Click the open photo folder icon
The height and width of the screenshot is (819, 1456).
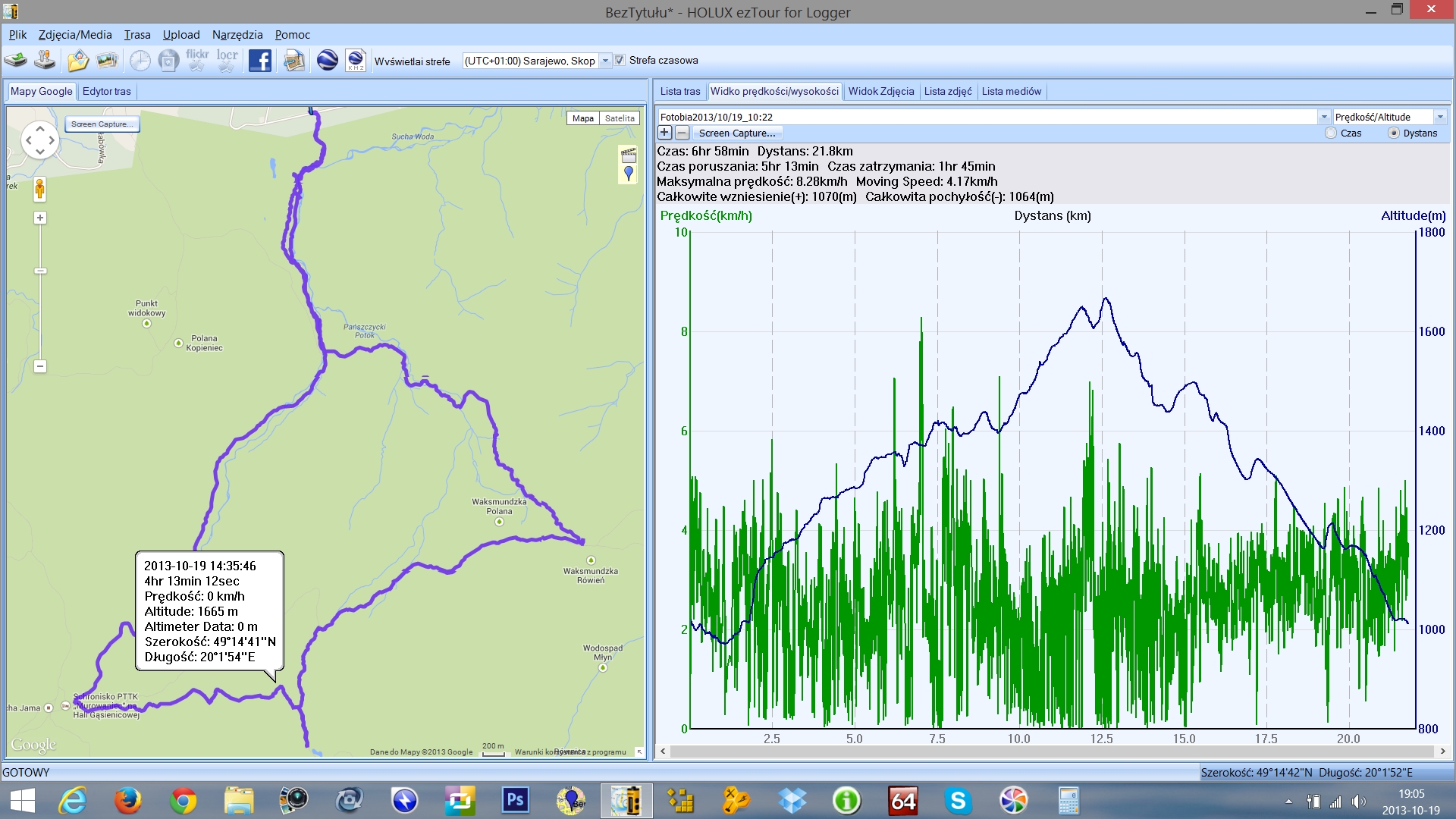(77, 61)
